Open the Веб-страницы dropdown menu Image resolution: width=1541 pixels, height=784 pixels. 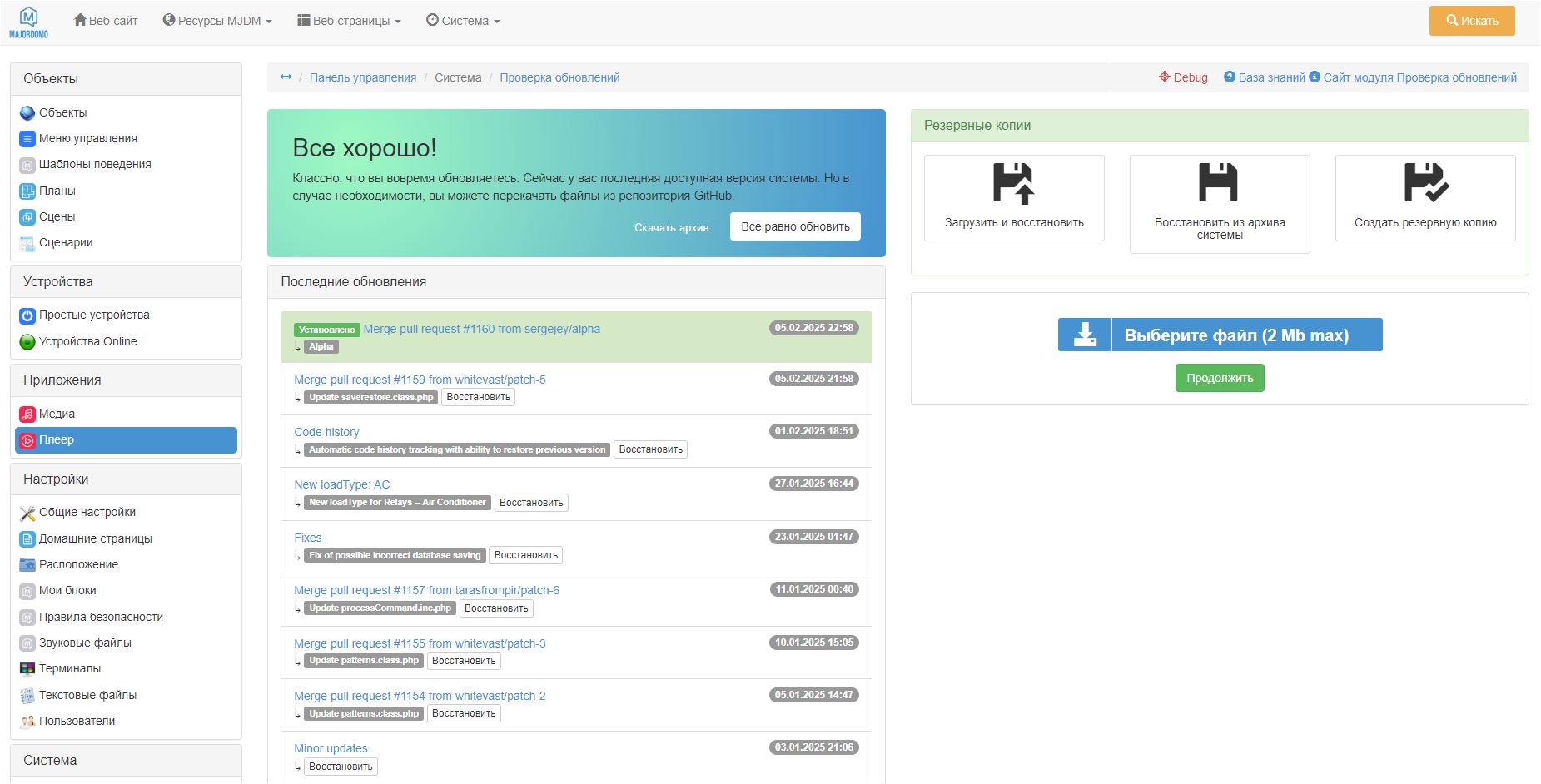pos(349,21)
